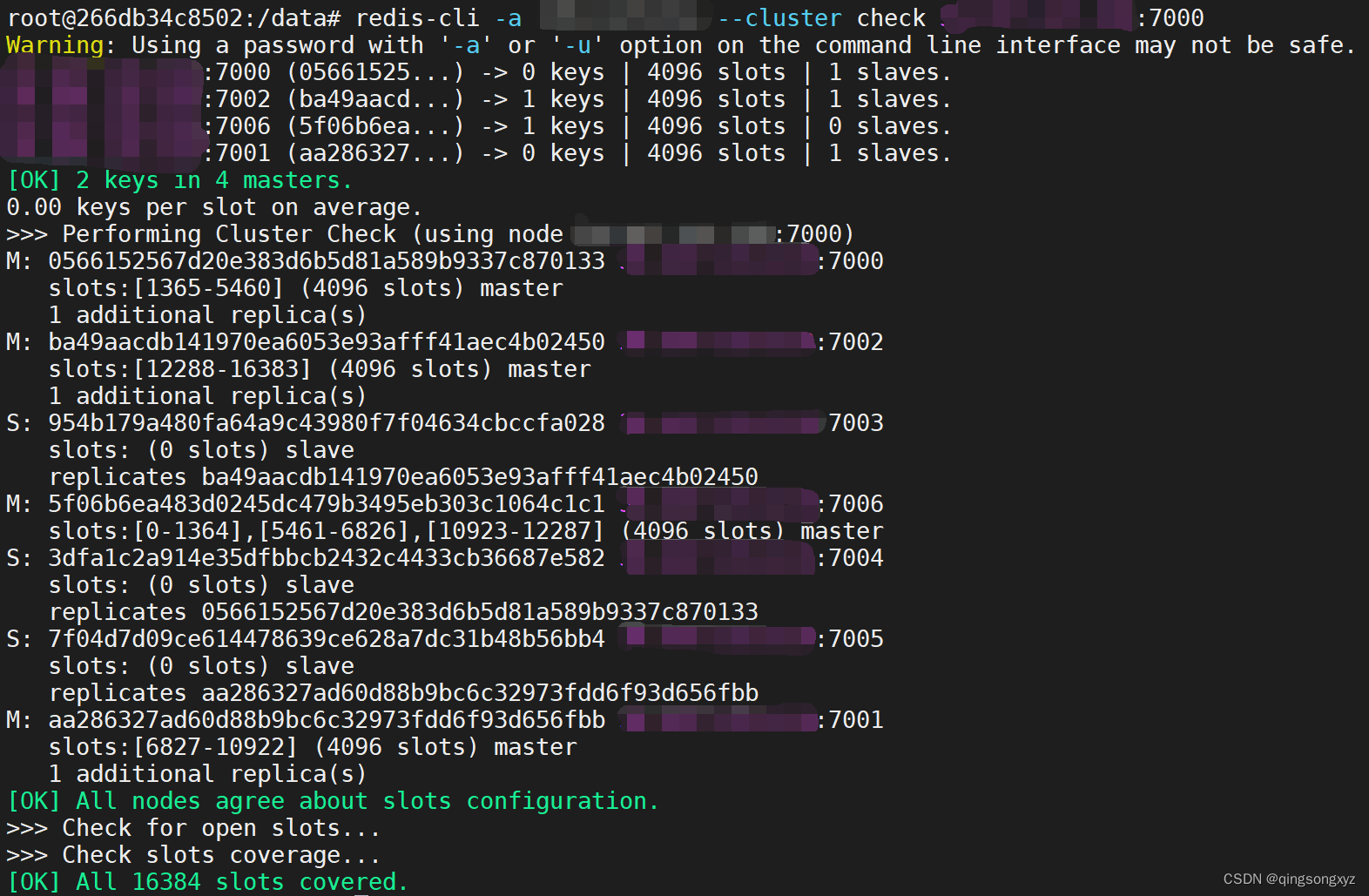The width and height of the screenshot is (1369, 896).
Task: Click the node ID 5f06b6ea483d0245dc479b3495eb303c1064c1c1
Action: coord(327,504)
